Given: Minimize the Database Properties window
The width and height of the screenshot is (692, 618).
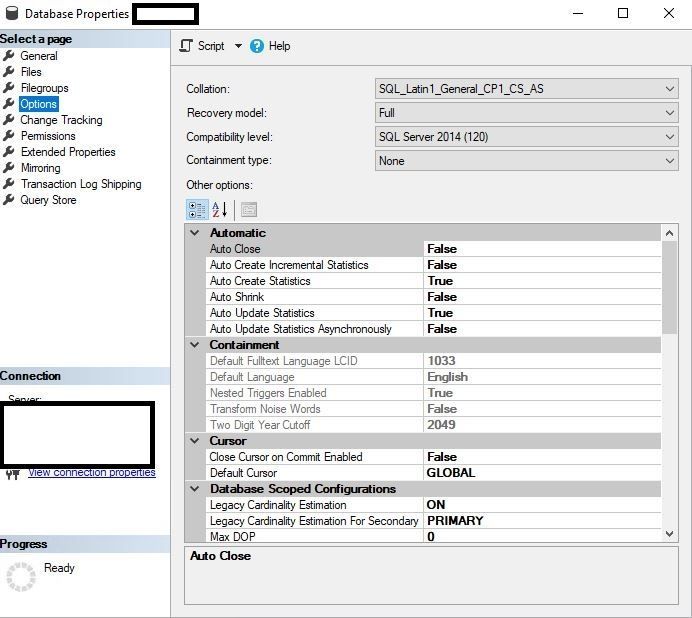Looking at the screenshot, I should 578,13.
